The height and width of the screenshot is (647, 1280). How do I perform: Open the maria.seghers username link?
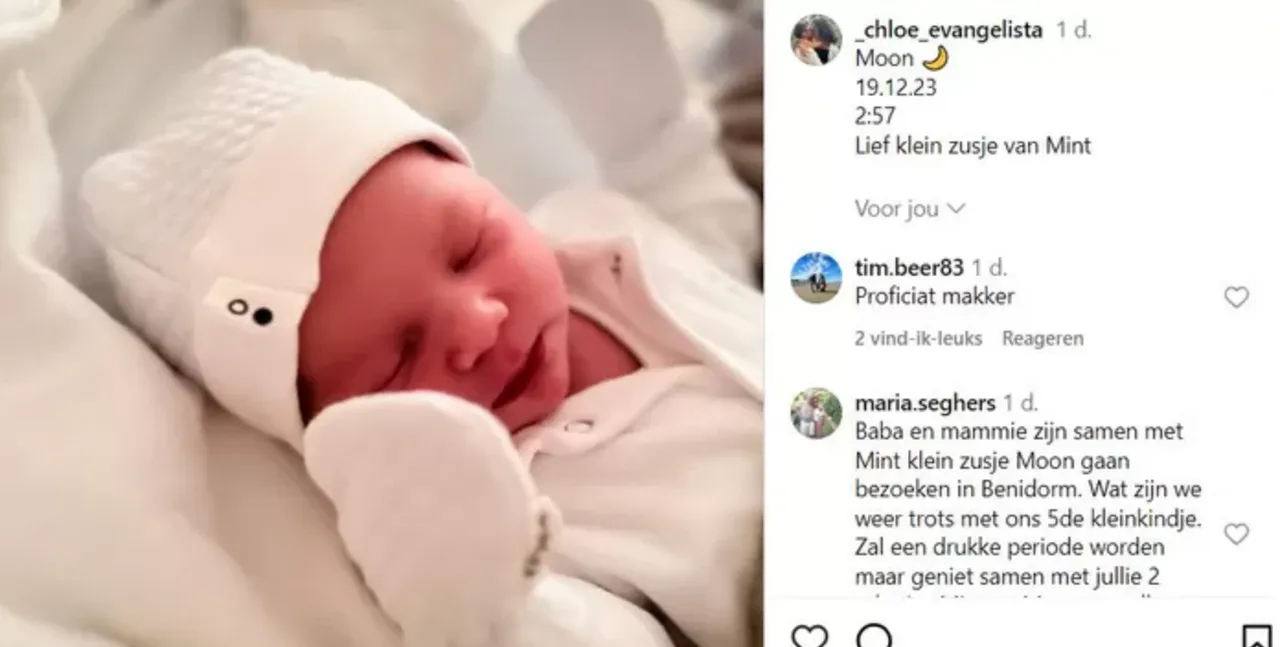tap(925, 403)
